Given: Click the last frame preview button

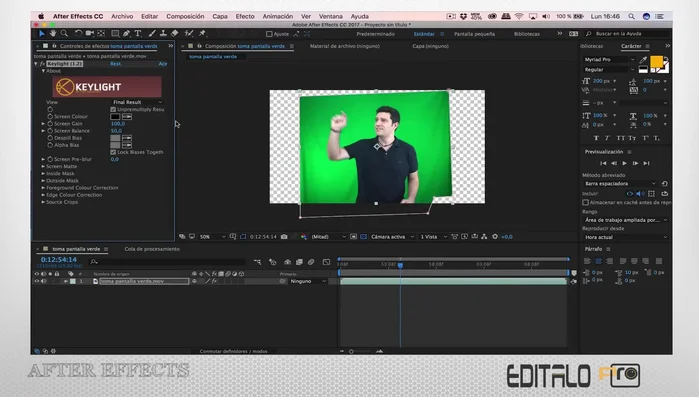Looking at the screenshot, I should [646, 164].
